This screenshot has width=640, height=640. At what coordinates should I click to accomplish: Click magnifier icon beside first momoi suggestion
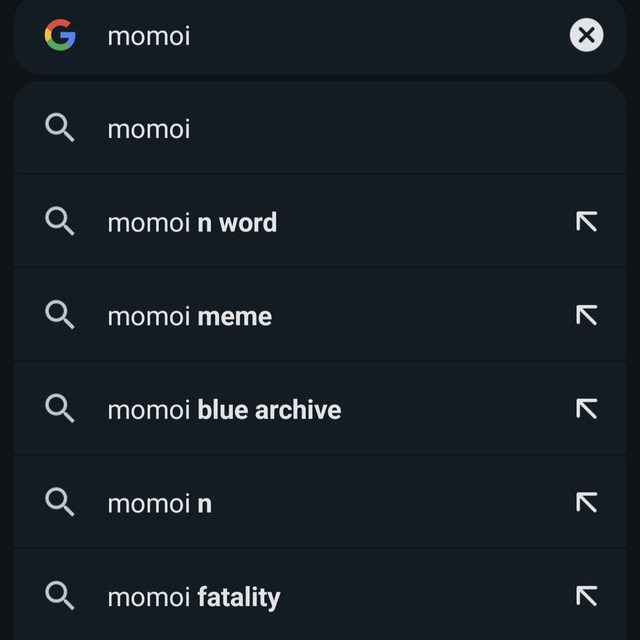pyautogui.click(x=60, y=128)
